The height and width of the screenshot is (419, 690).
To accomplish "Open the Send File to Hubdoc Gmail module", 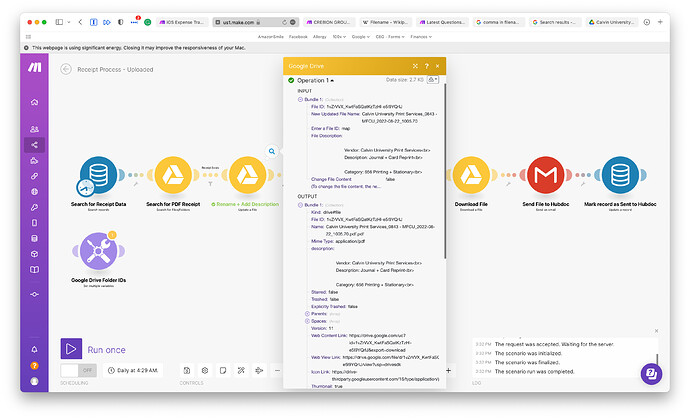I will [546, 175].
